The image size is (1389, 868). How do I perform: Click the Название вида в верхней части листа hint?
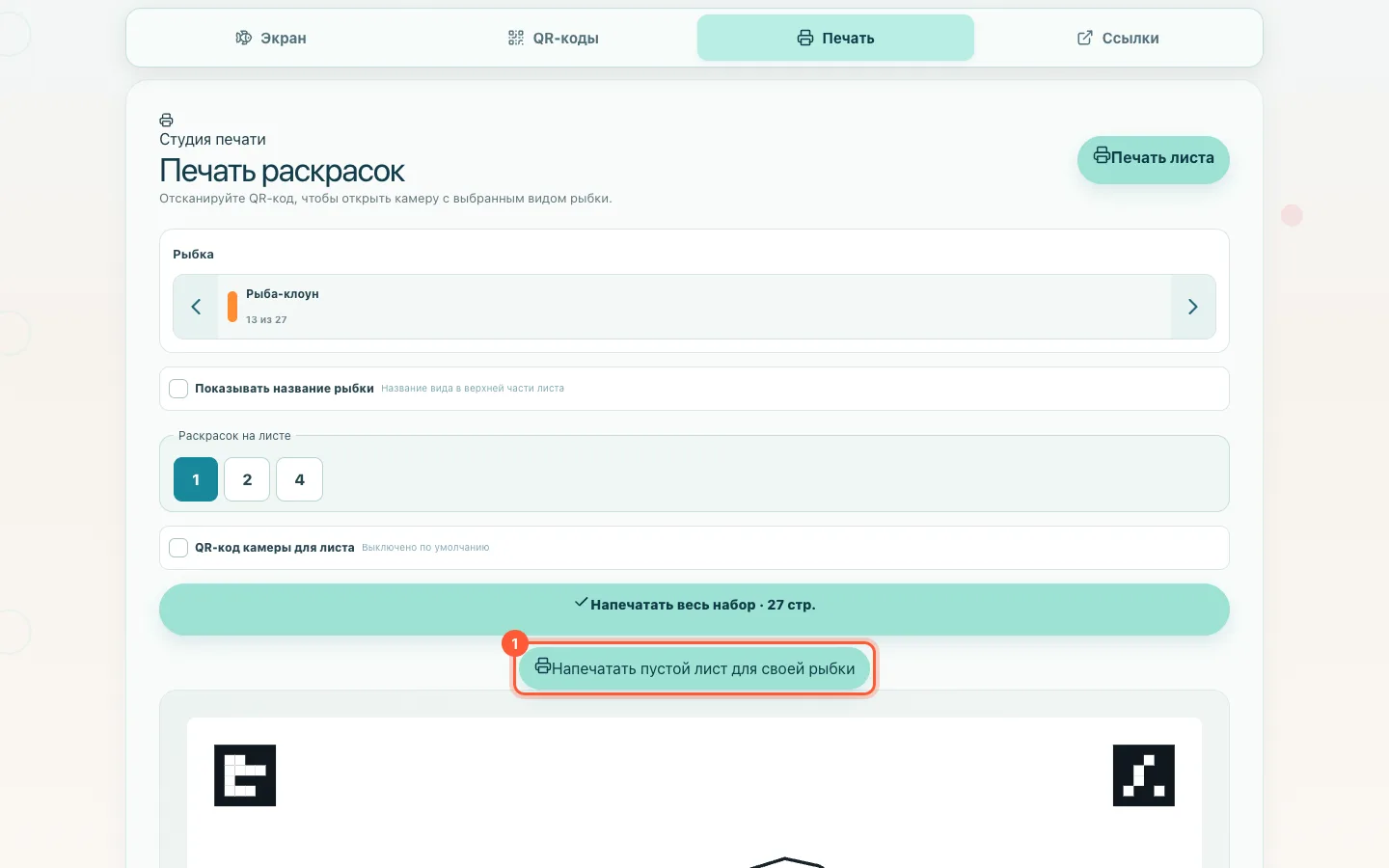pos(473,389)
